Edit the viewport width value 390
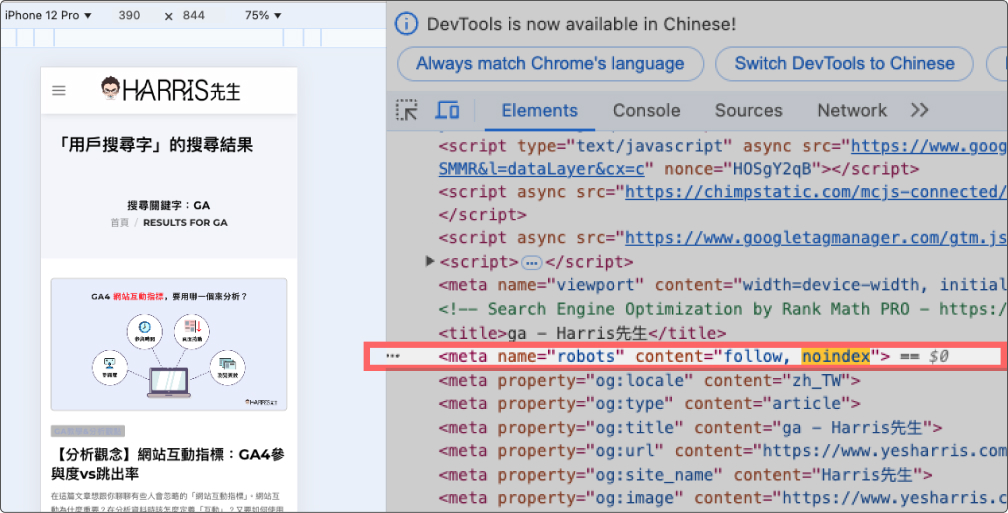This screenshot has width=1008, height=513. (129, 15)
